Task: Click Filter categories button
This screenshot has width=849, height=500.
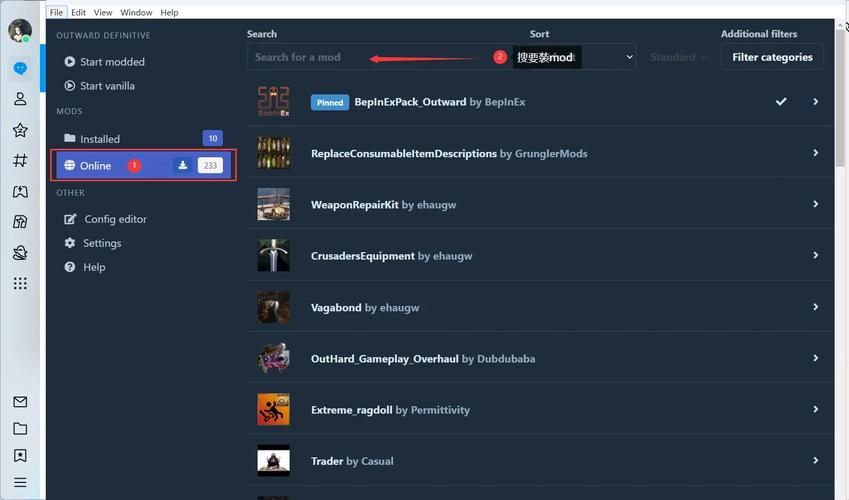Action: pyautogui.click(x=772, y=57)
